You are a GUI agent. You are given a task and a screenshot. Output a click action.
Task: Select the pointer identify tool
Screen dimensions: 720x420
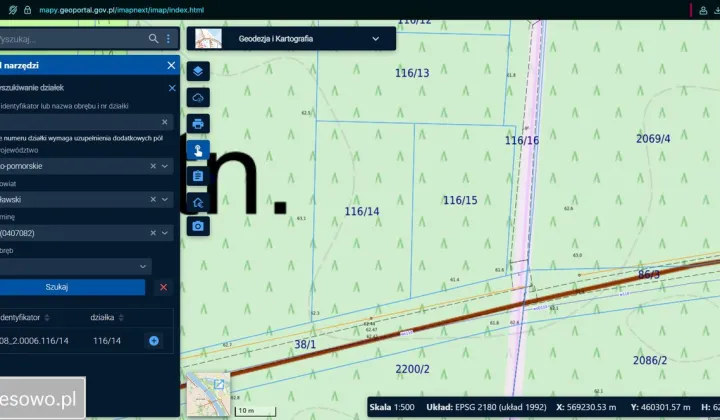(198, 150)
